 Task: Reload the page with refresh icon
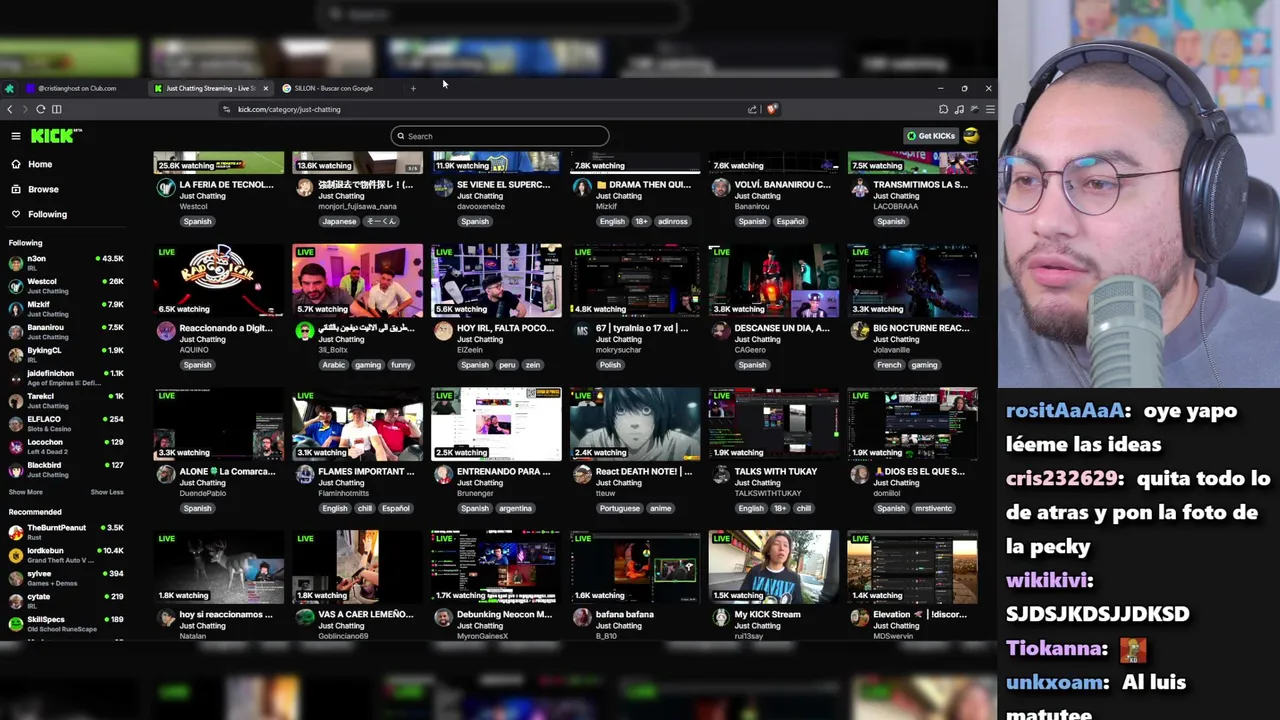pyautogui.click(x=41, y=109)
